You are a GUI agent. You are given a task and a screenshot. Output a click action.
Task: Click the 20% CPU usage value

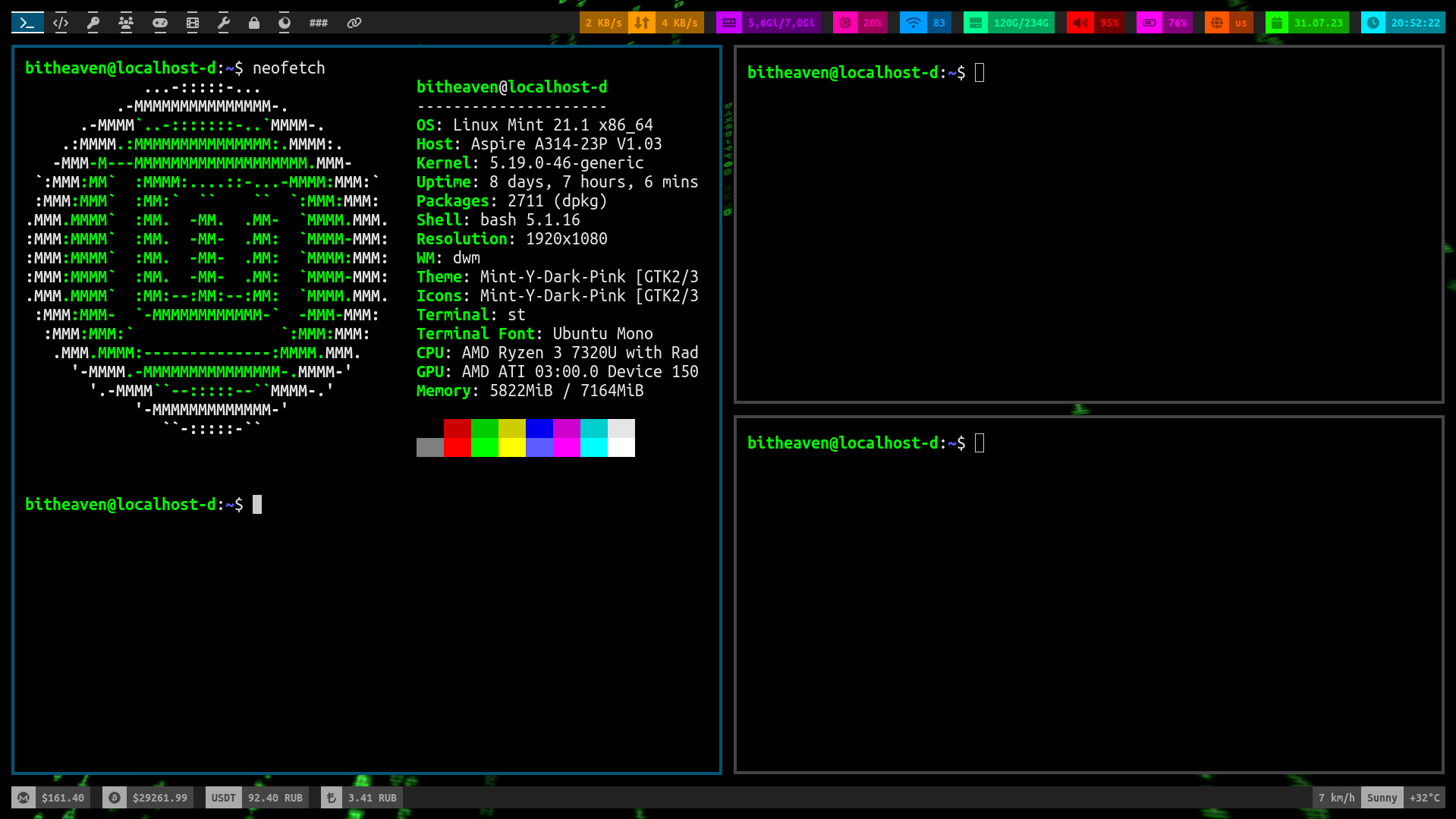873,23
